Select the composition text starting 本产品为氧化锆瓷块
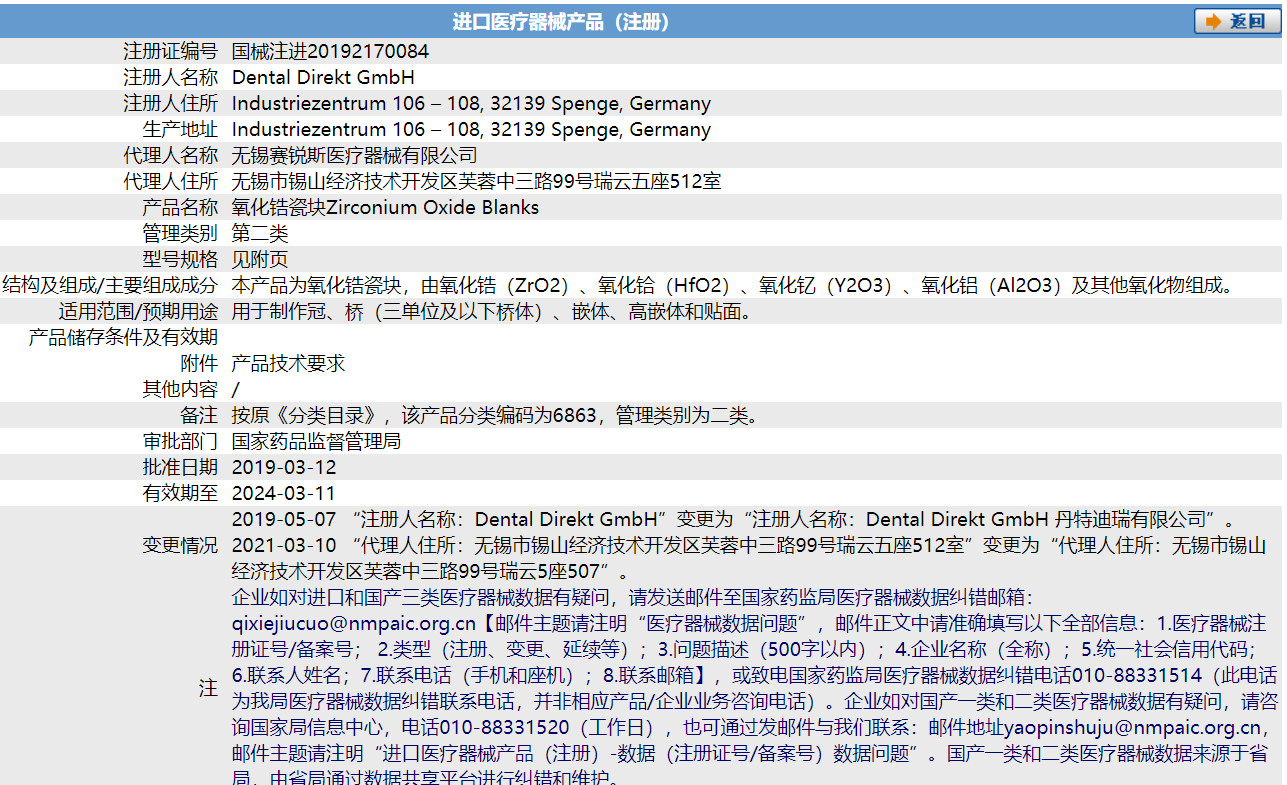The height and width of the screenshot is (785, 1287). pos(737,285)
